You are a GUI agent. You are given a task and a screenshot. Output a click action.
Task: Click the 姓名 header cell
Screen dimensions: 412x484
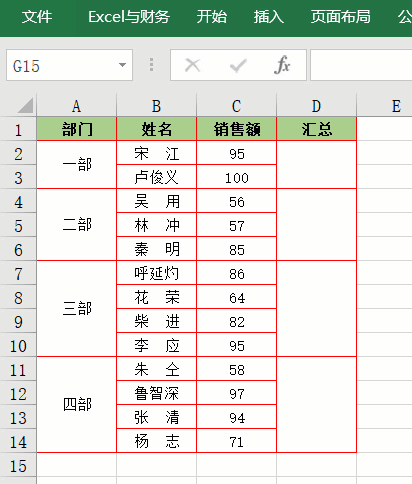pos(157,129)
